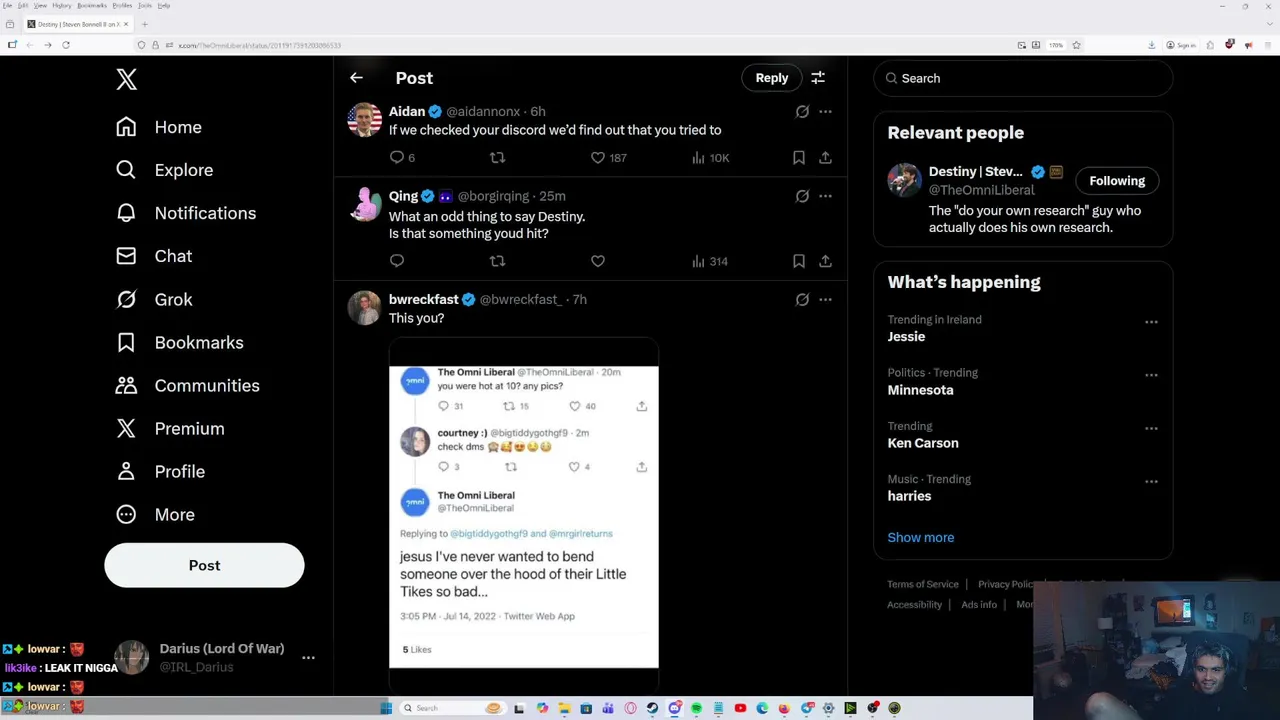Bookmark Aidan's reply
The height and width of the screenshot is (720, 1280).
click(x=798, y=157)
